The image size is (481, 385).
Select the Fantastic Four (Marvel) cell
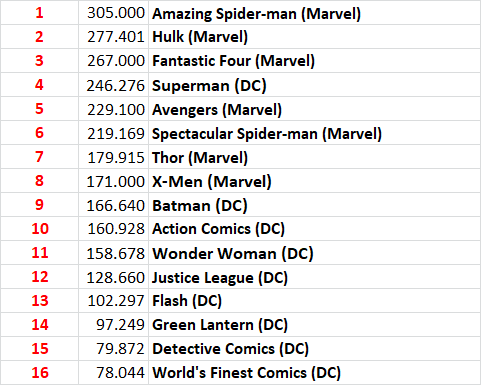[x=314, y=61]
